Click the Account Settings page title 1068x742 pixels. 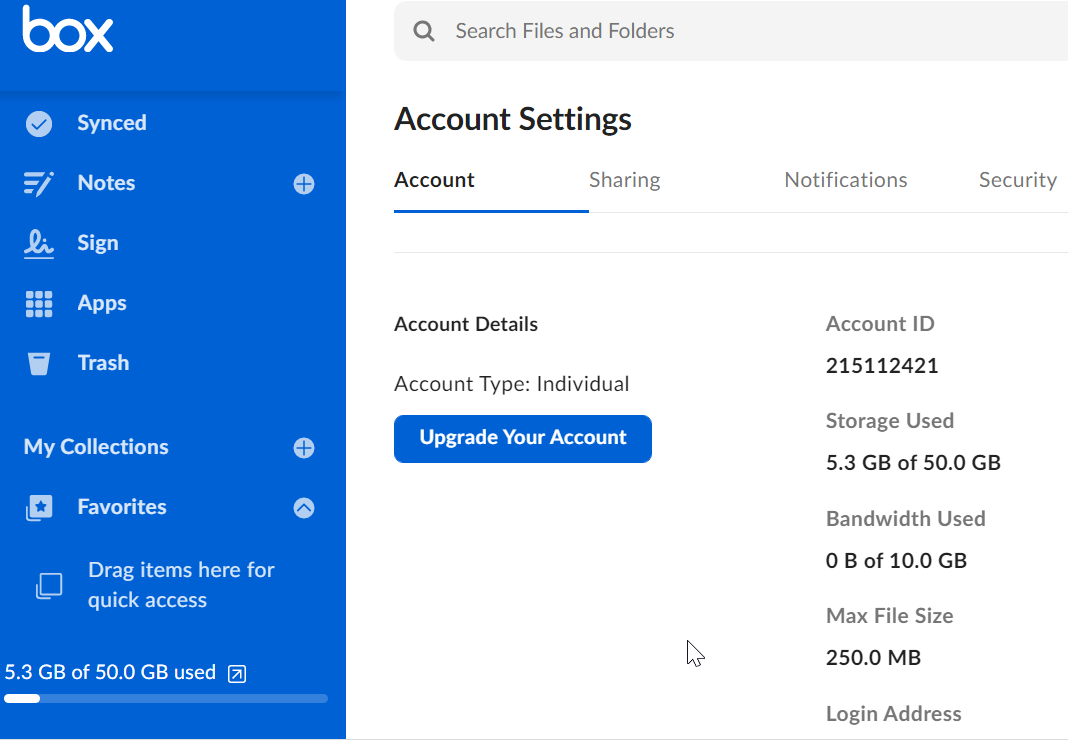[513, 119]
